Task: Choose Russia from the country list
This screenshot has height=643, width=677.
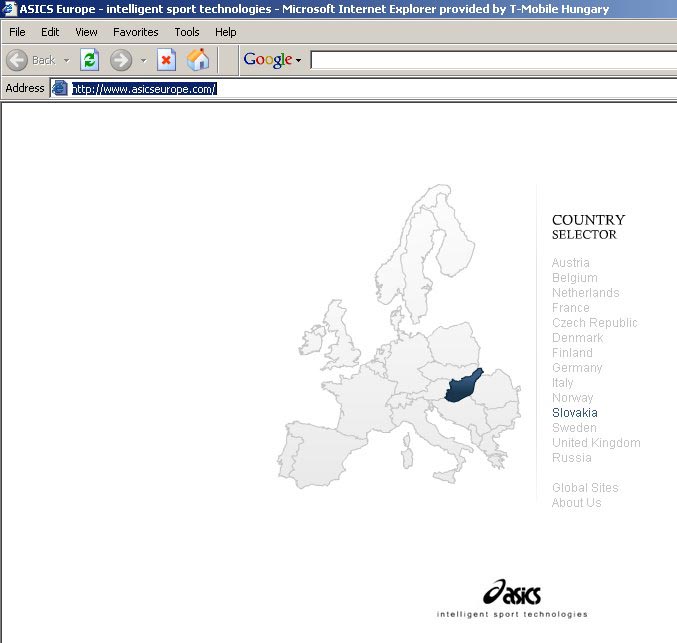Action: 572,458
